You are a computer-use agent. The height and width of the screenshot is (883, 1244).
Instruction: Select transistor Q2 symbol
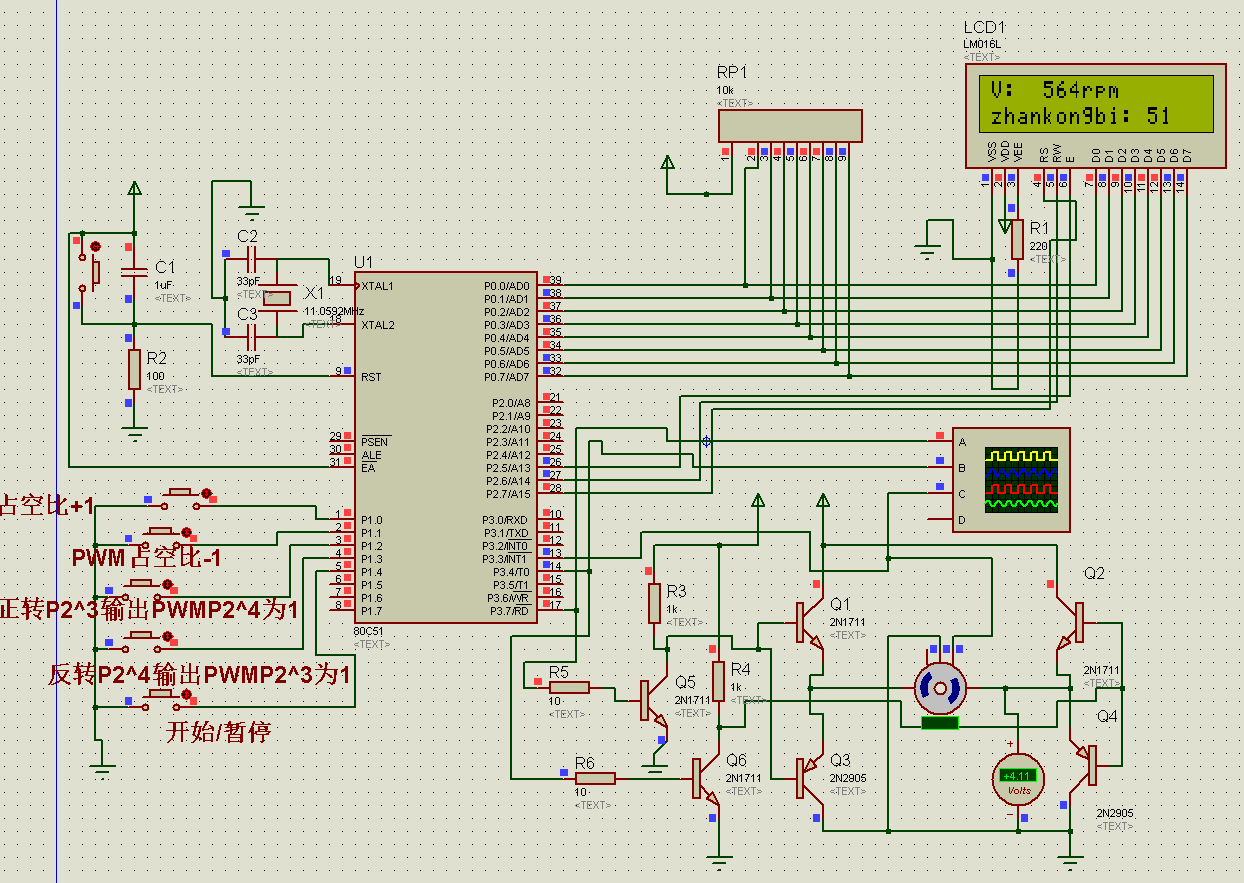pos(1069,622)
